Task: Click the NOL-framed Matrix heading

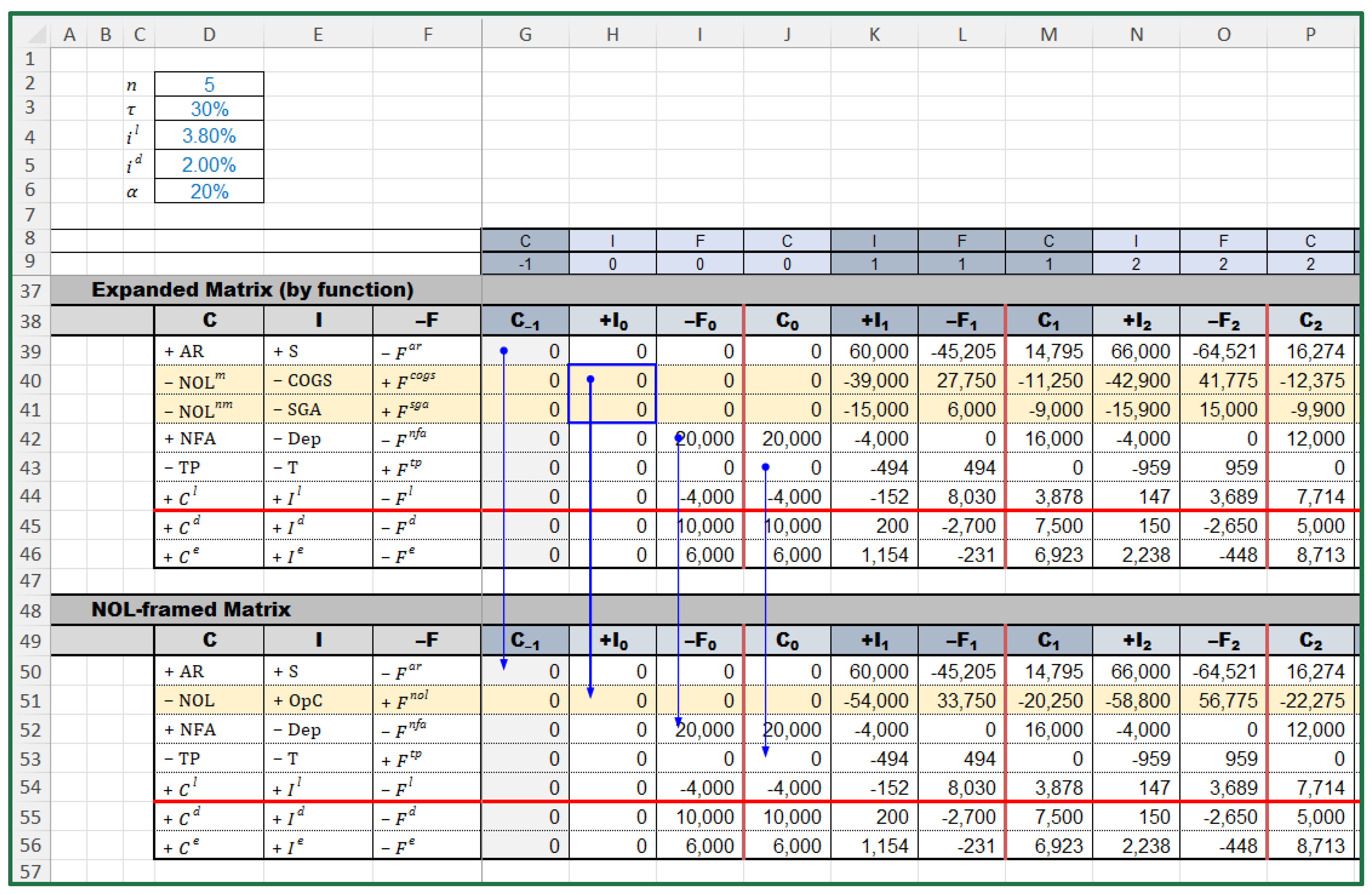Action: [191, 609]
